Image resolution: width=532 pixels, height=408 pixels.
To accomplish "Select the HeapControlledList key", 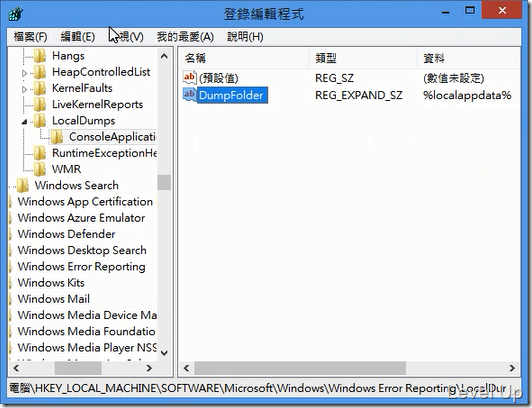I will click(x=101, y=72).
